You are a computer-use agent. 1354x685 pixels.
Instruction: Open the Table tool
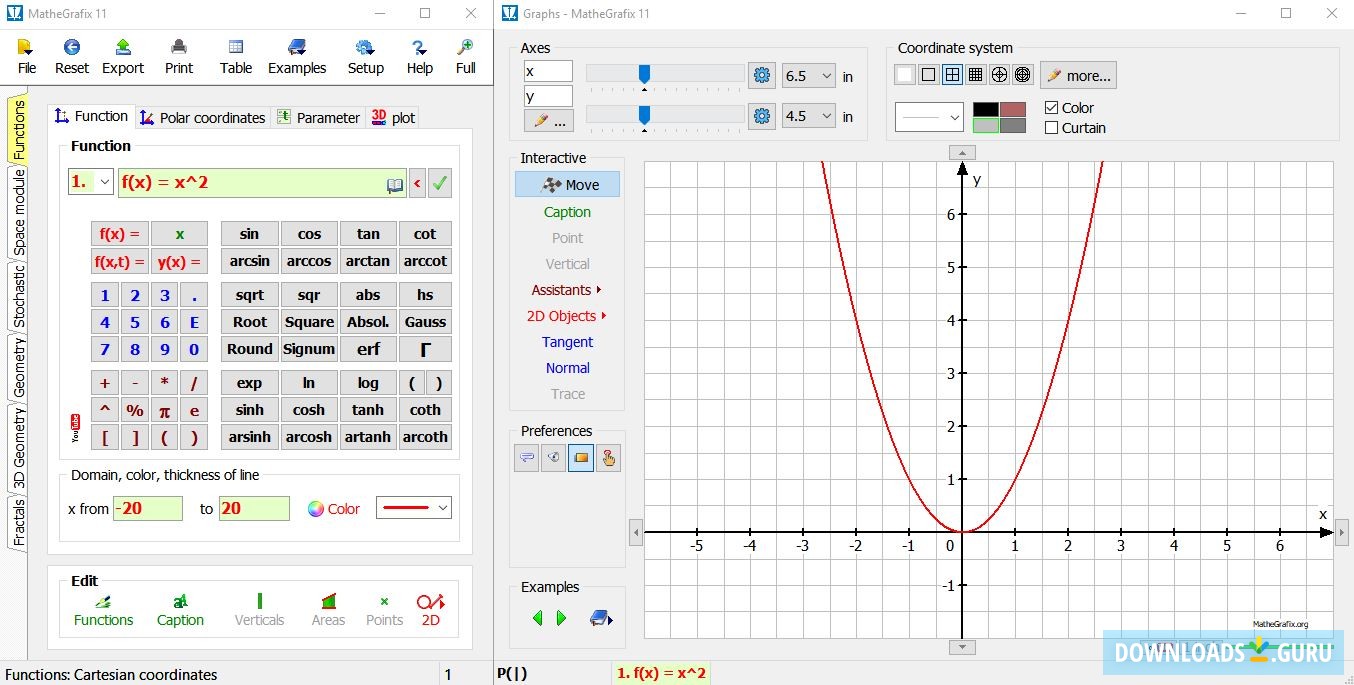(236, 56)
